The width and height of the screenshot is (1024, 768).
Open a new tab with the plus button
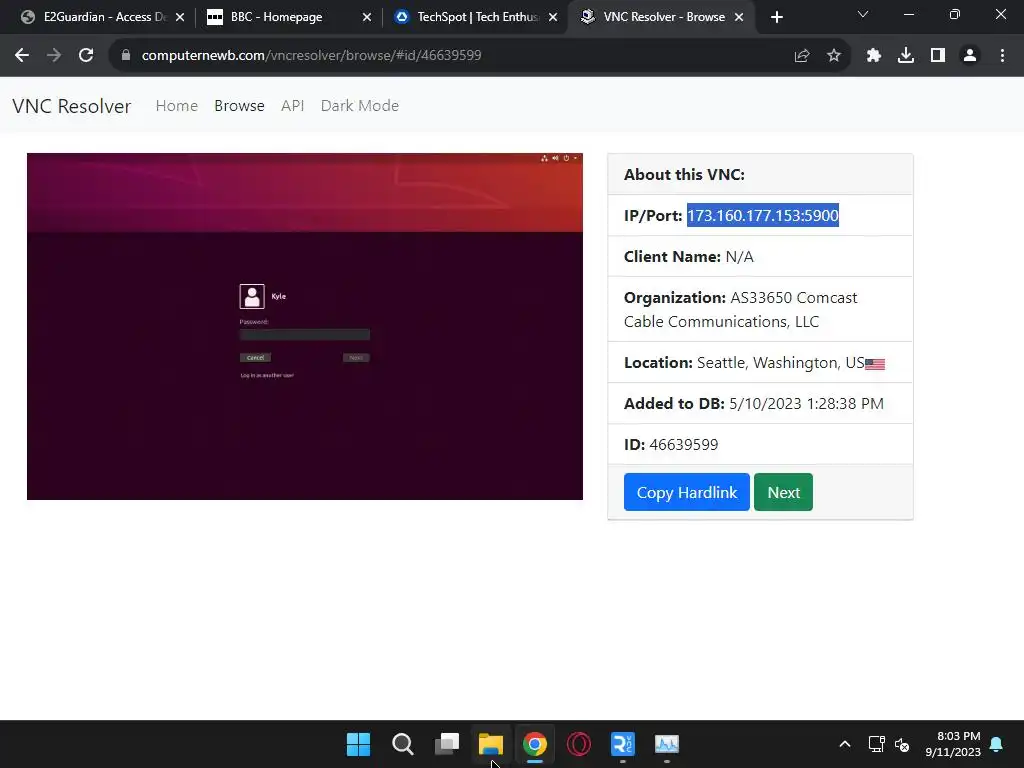click(x=776, y=17)
